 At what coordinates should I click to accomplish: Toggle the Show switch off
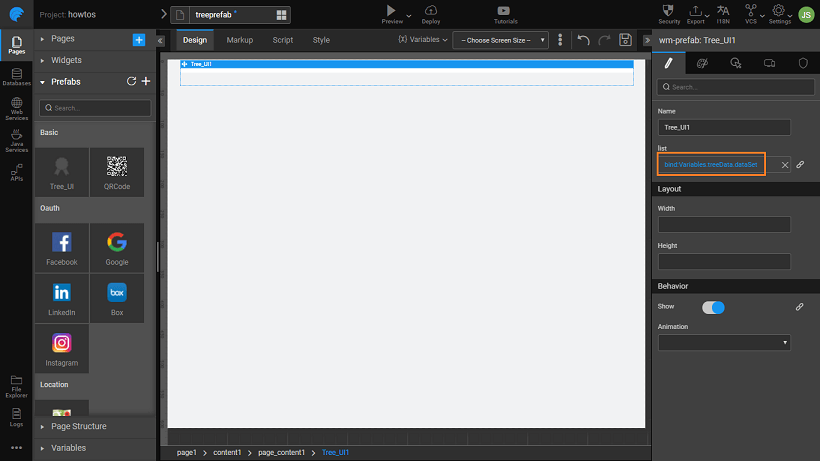(x=713, y=307)
